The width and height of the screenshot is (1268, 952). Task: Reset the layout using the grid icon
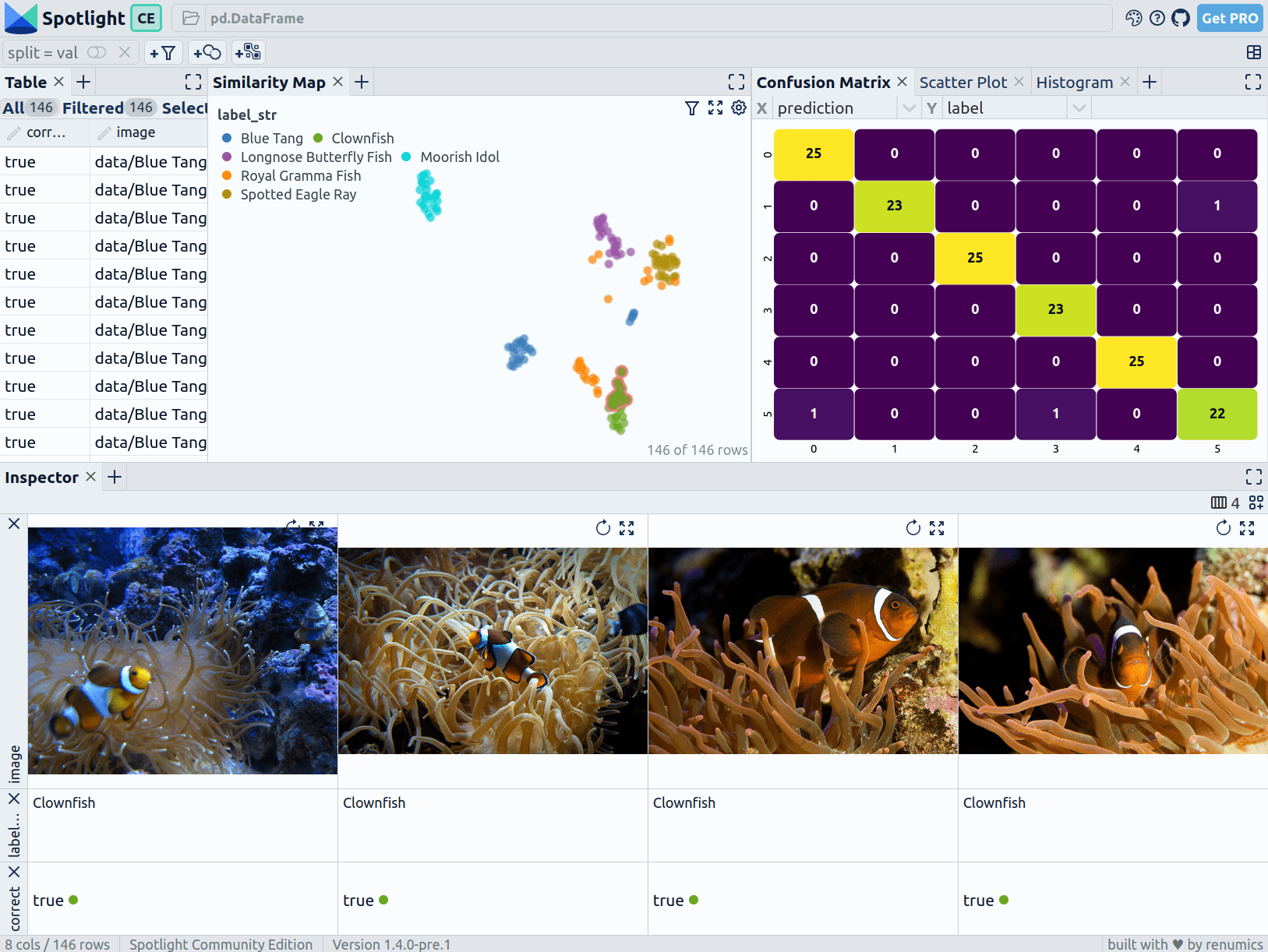(x=1253, y=52)
